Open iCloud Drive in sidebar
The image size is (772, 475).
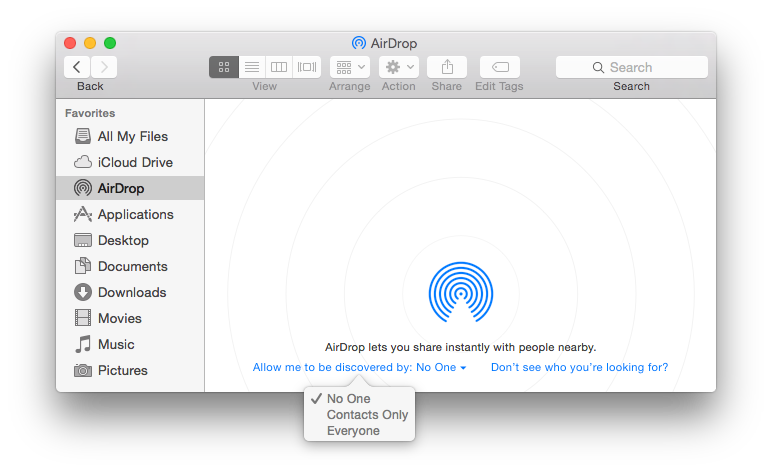point(130,162)
